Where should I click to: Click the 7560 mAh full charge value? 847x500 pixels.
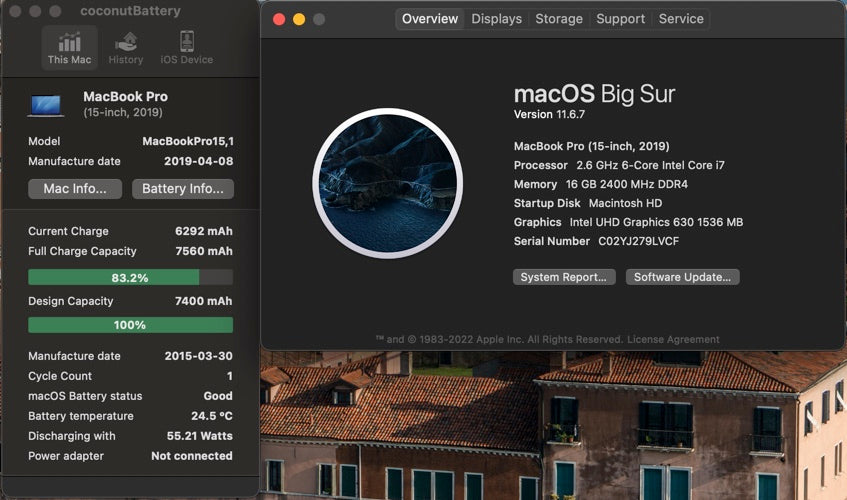[204, 251]
